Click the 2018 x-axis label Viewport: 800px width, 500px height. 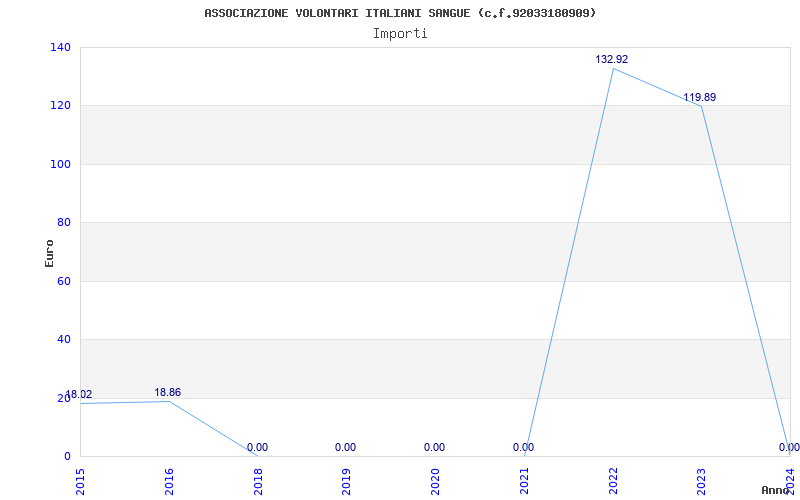(258, 482)
